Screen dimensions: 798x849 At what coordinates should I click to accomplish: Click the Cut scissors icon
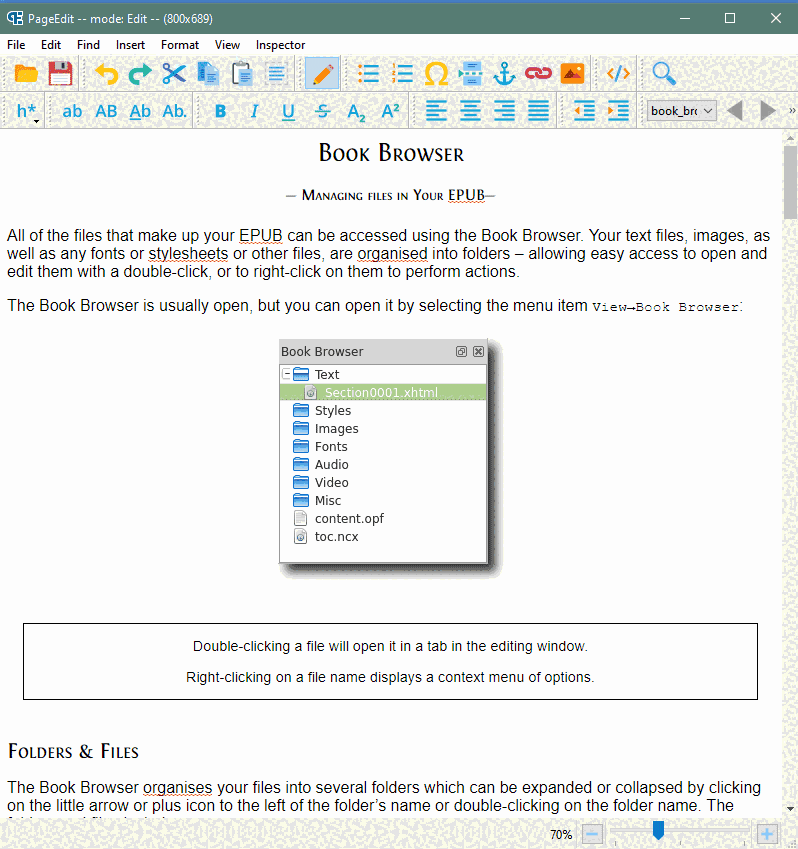pos(174,73)
